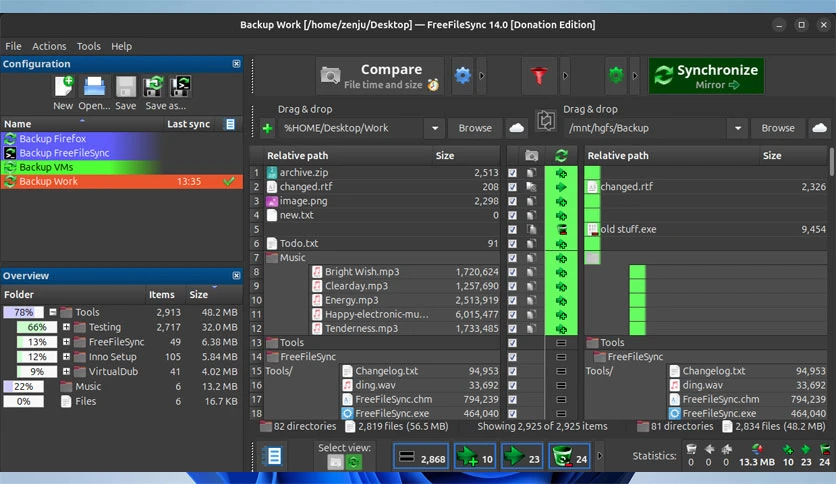Viewport: 836px width, 484px height.
Task: Collapse the Tools folder in Overview
Action: [x=53, y=312]
